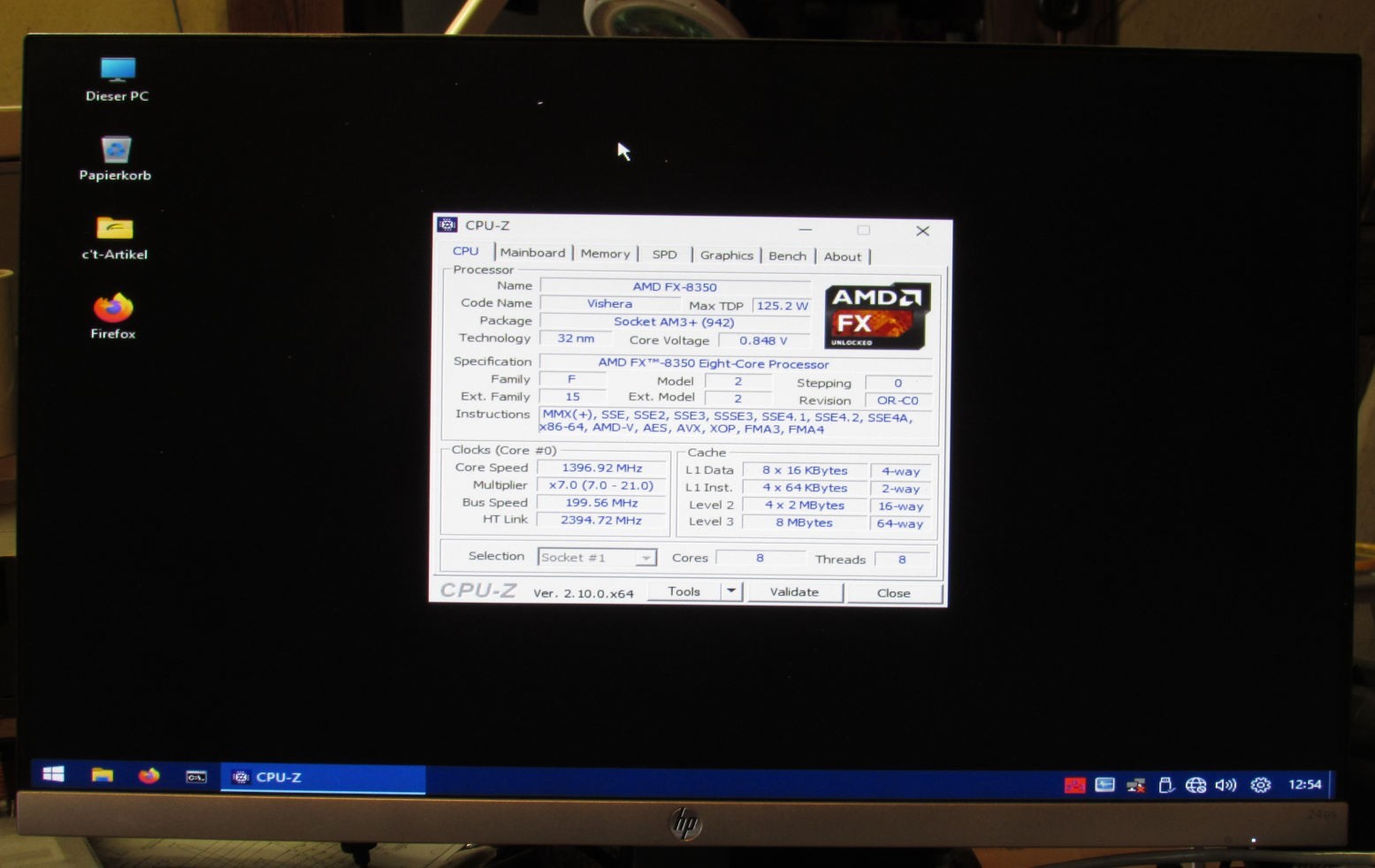The width and height of the screenshot is (1375, 868).
Task: Open the Memory tab
Action: 605,254
